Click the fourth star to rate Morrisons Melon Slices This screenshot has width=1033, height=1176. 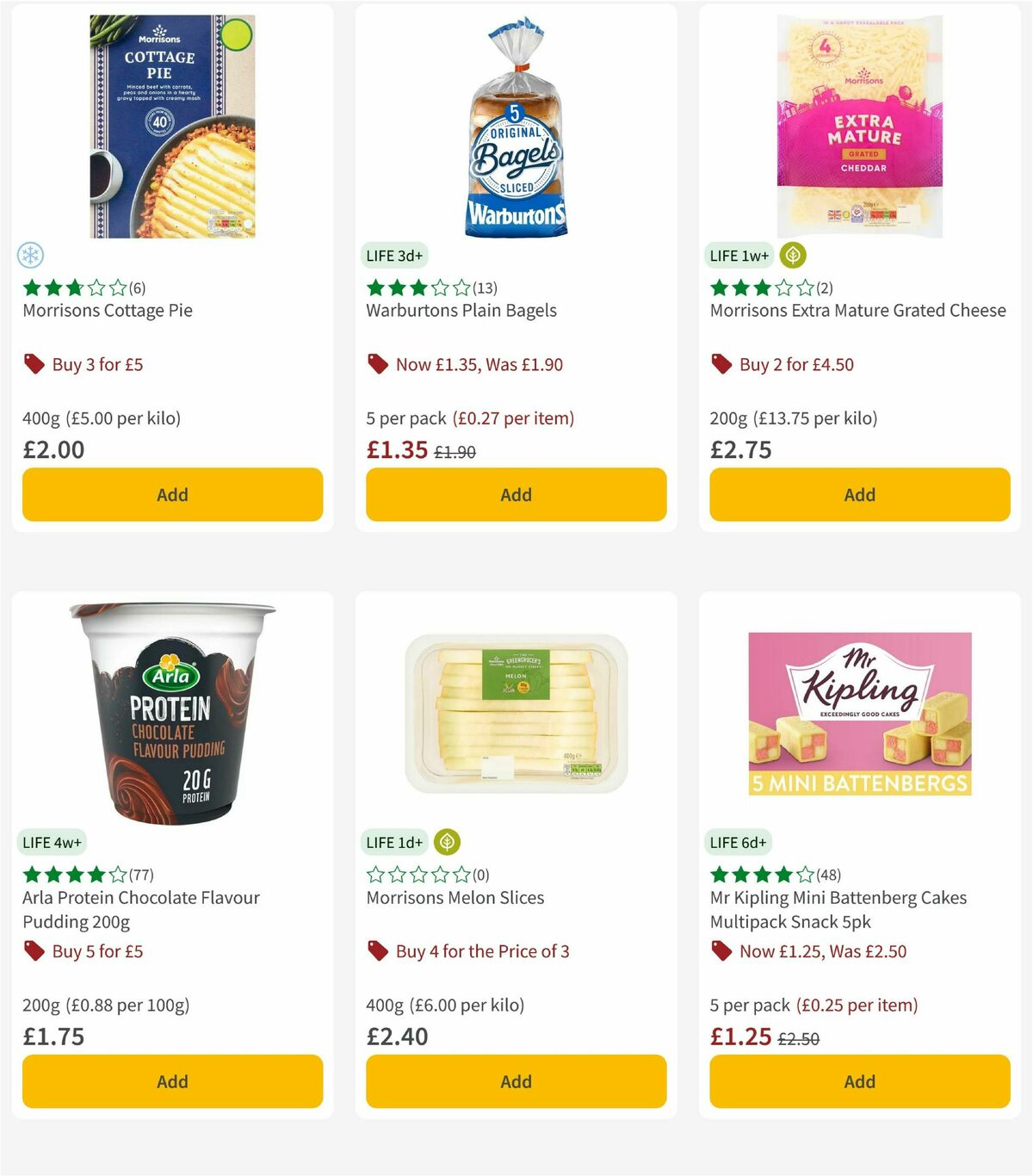pyautogui.click(x=440, y=873)
